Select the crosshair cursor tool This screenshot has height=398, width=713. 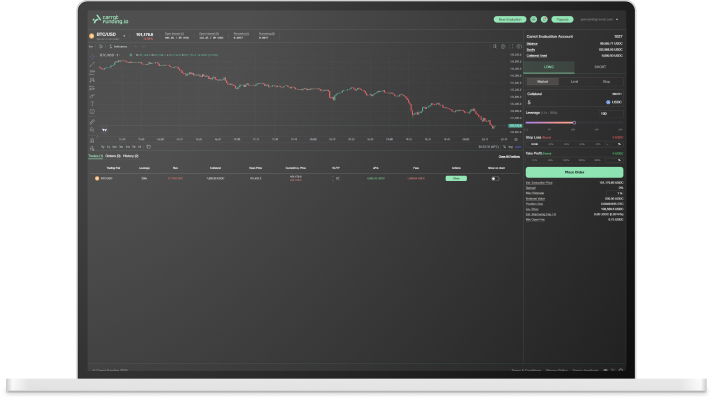point(92,56)
